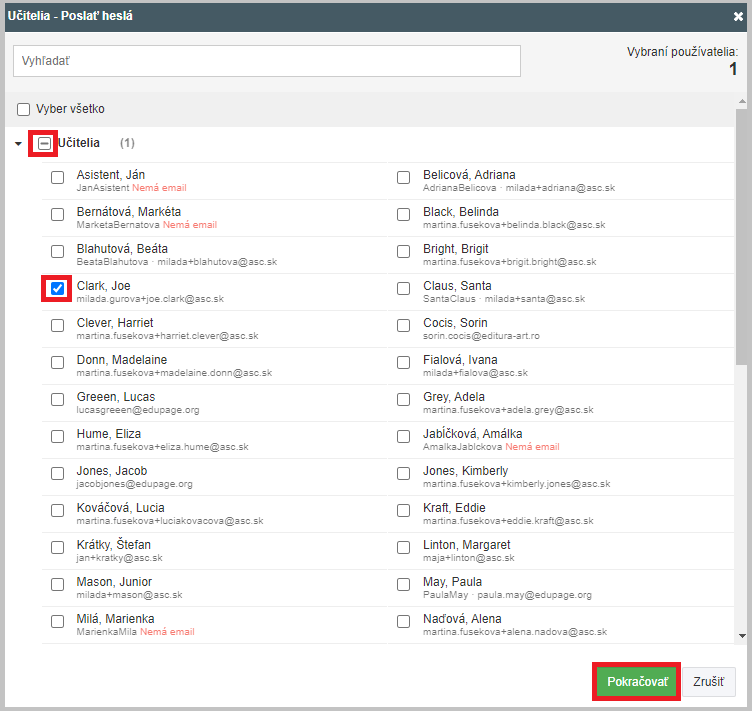Screen dimensions: 752x711
Task: Tick Kraft, Eddie checkbox
Action: 404,510
